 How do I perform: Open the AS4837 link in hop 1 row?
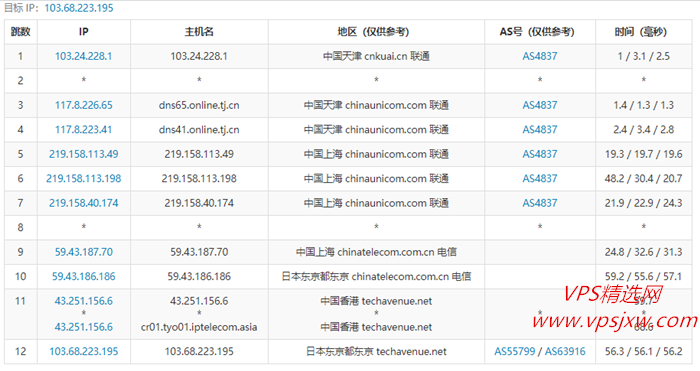coord(540,56)
